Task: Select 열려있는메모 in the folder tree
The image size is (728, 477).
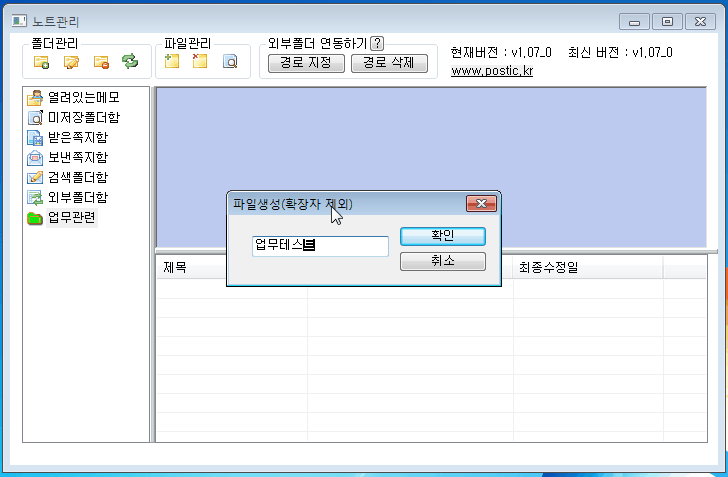Action: coord(84,97)
